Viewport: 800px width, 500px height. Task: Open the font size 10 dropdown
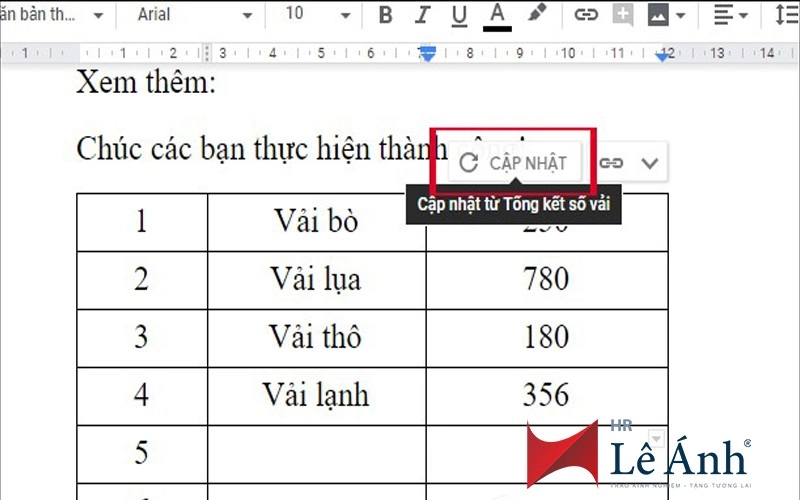pyautogui.click(x=318, y=15)
